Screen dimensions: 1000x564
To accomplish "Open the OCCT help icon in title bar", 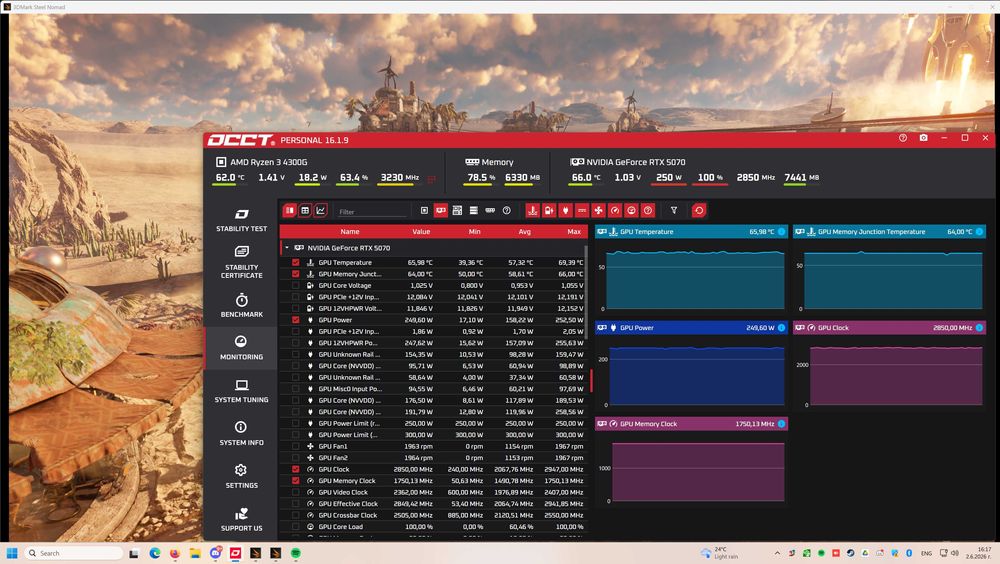I will pyautogui.click(x=902, y=138).
